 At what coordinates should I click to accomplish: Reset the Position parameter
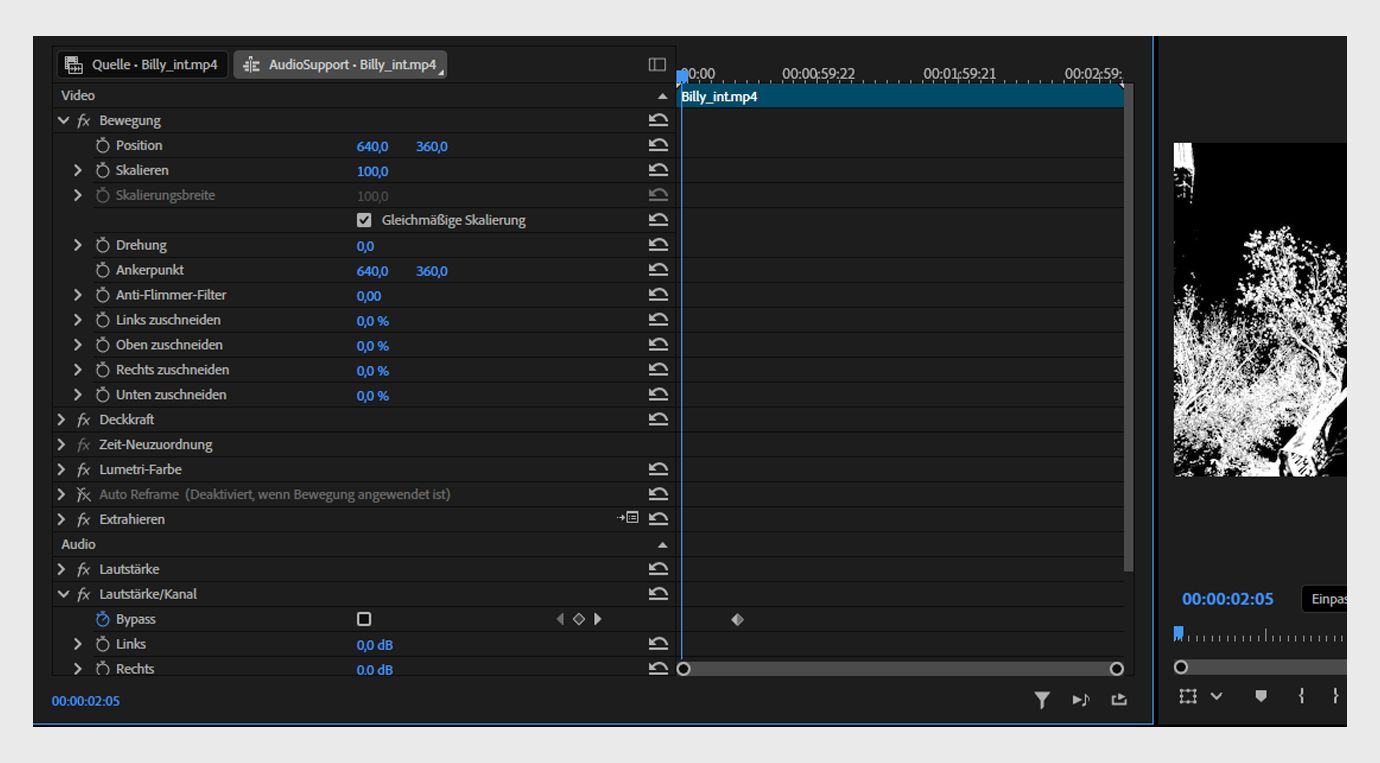coord(658,145)
